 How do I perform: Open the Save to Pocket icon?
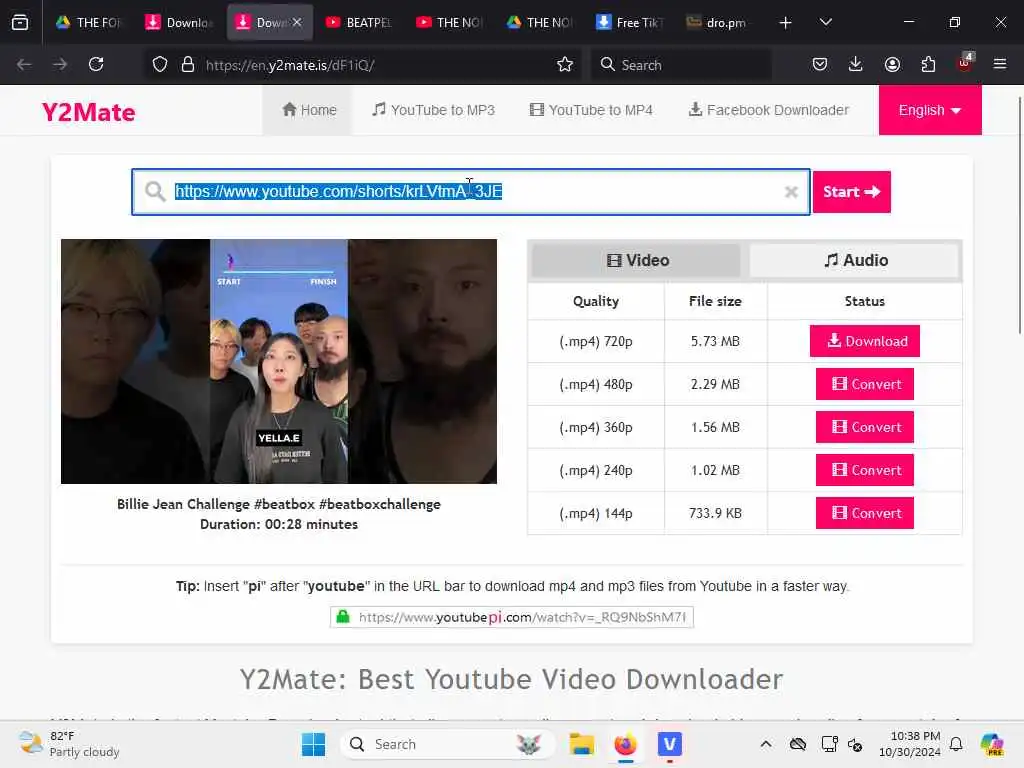pos(820,64)
